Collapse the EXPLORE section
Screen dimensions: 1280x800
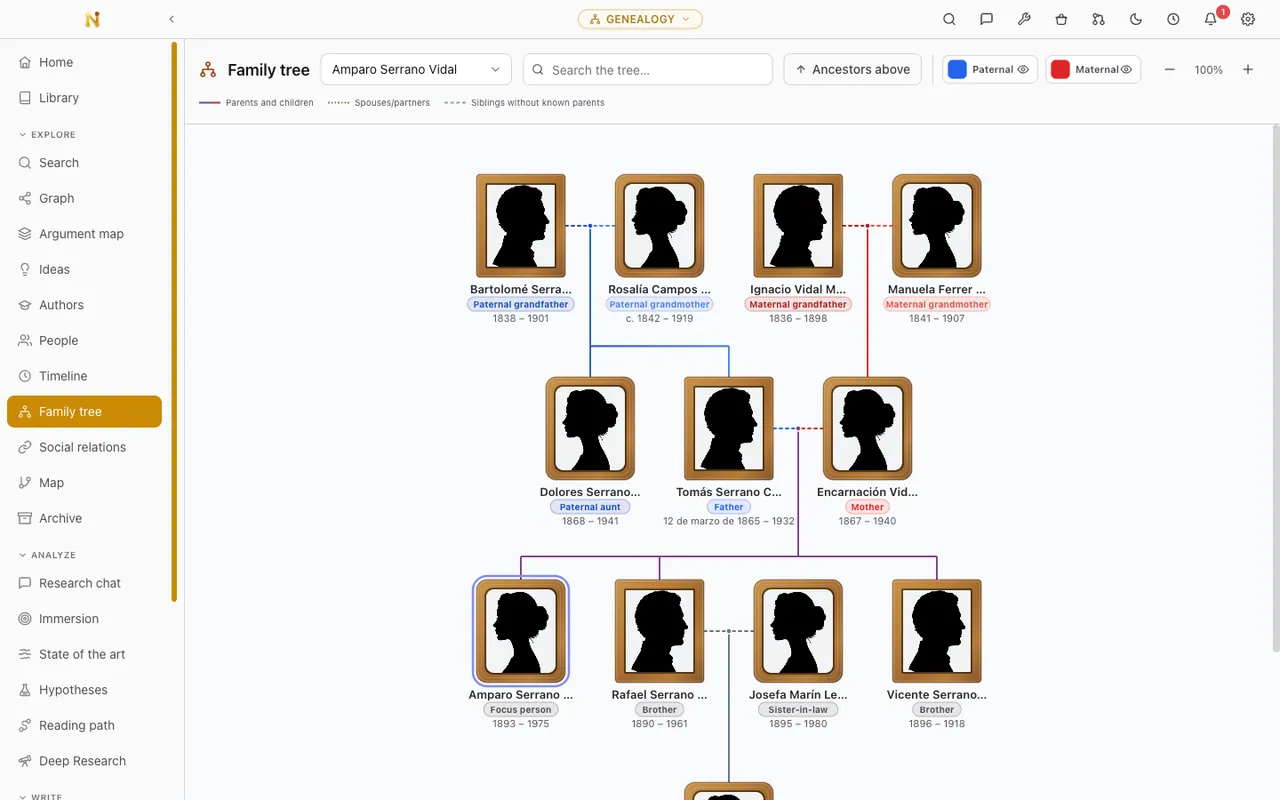point(47,134)
